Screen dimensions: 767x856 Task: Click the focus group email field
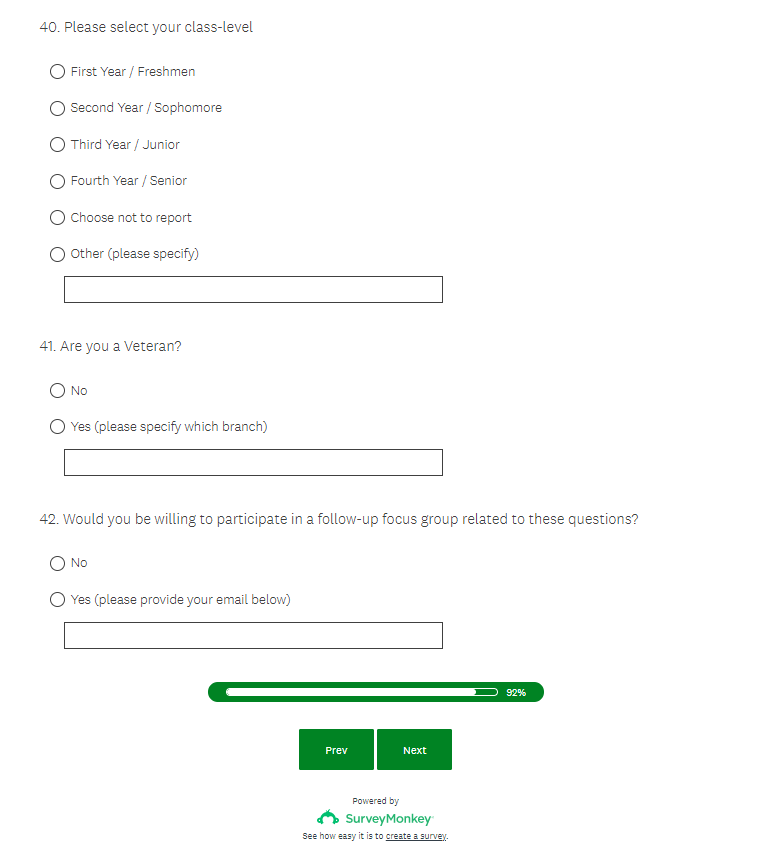point(253,636)
